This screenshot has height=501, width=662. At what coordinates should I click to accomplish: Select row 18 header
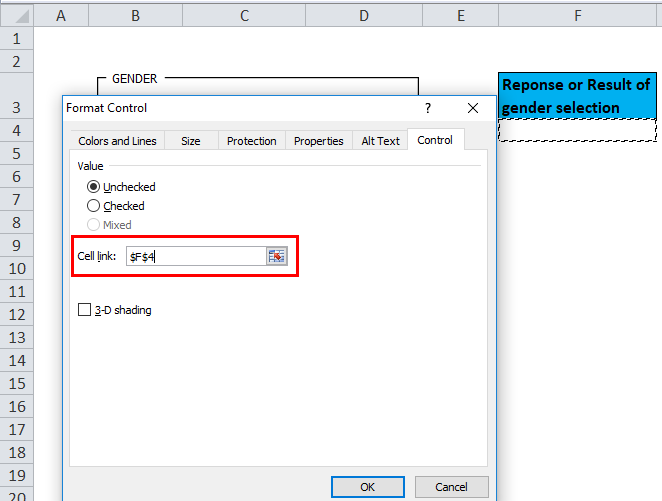click(x=17, y=452)
